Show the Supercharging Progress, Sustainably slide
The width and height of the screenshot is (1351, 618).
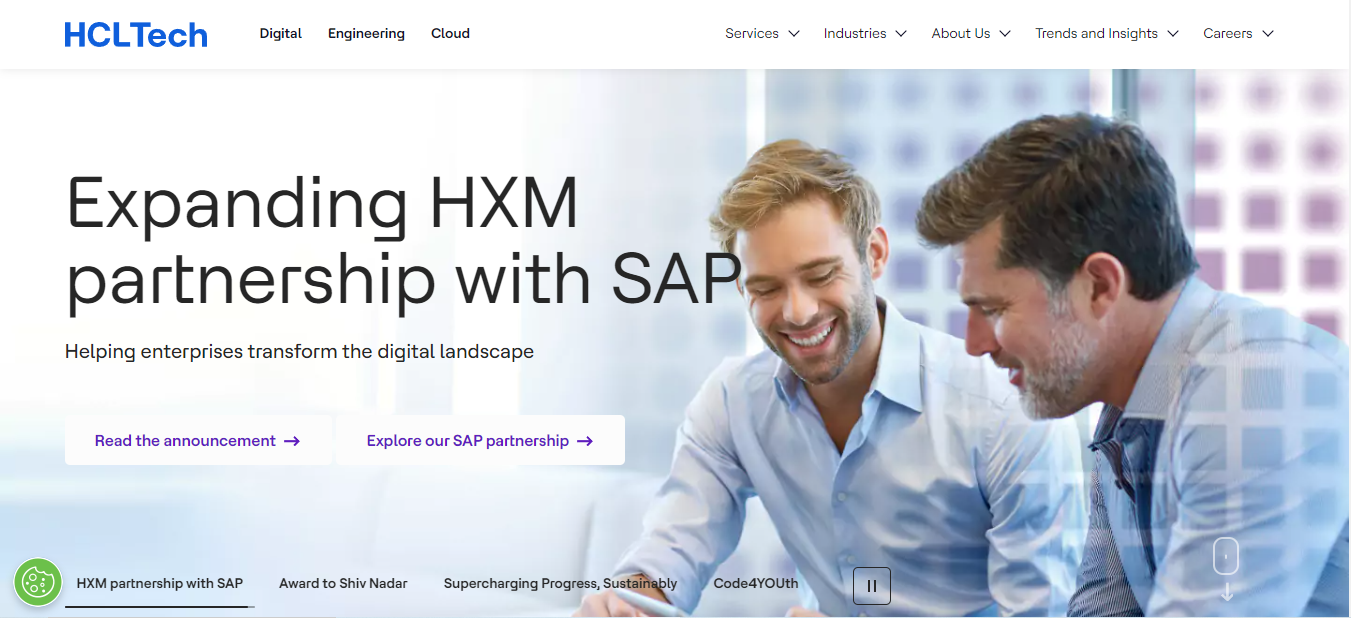[x=560, y=583]
